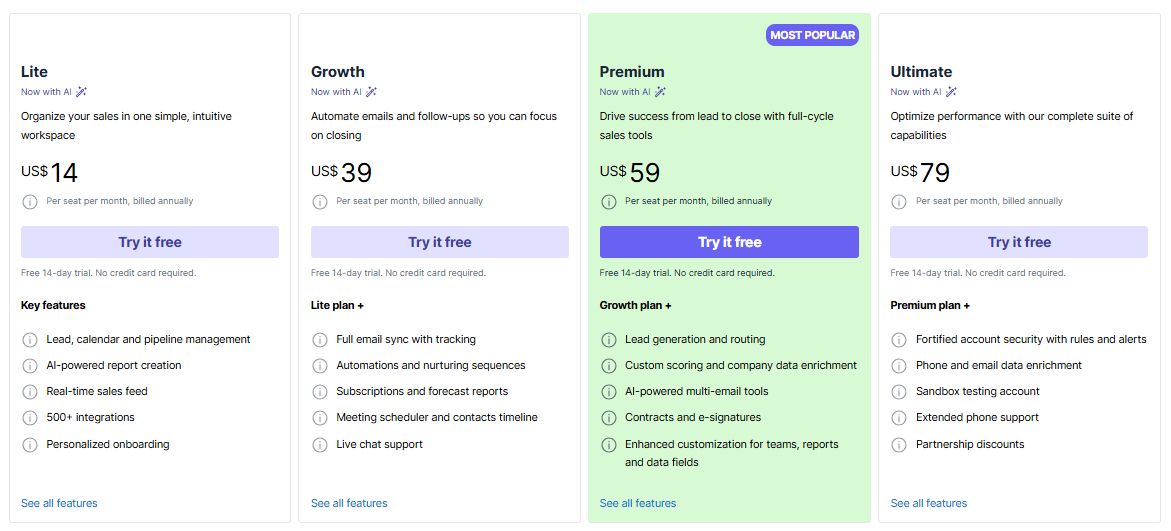Screen dimensions: 1171x531
Task: Click info icon next to Contracts and e-signatures
Action: point(608,418)
